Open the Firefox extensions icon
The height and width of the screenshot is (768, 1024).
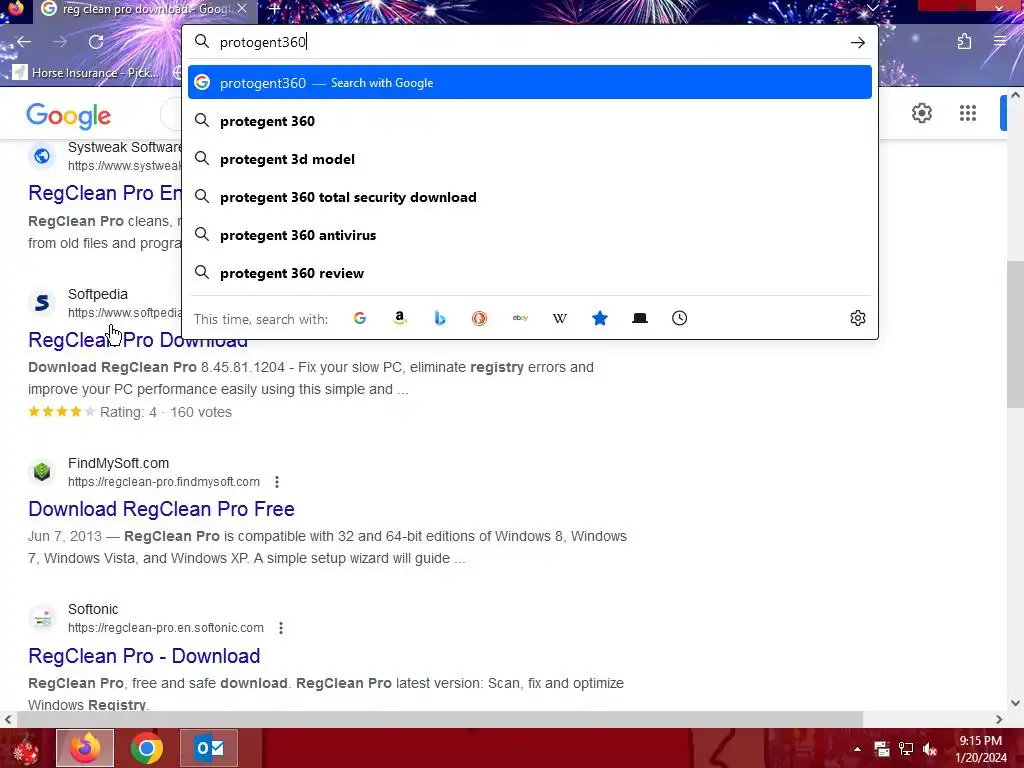(x=965, y=42)
